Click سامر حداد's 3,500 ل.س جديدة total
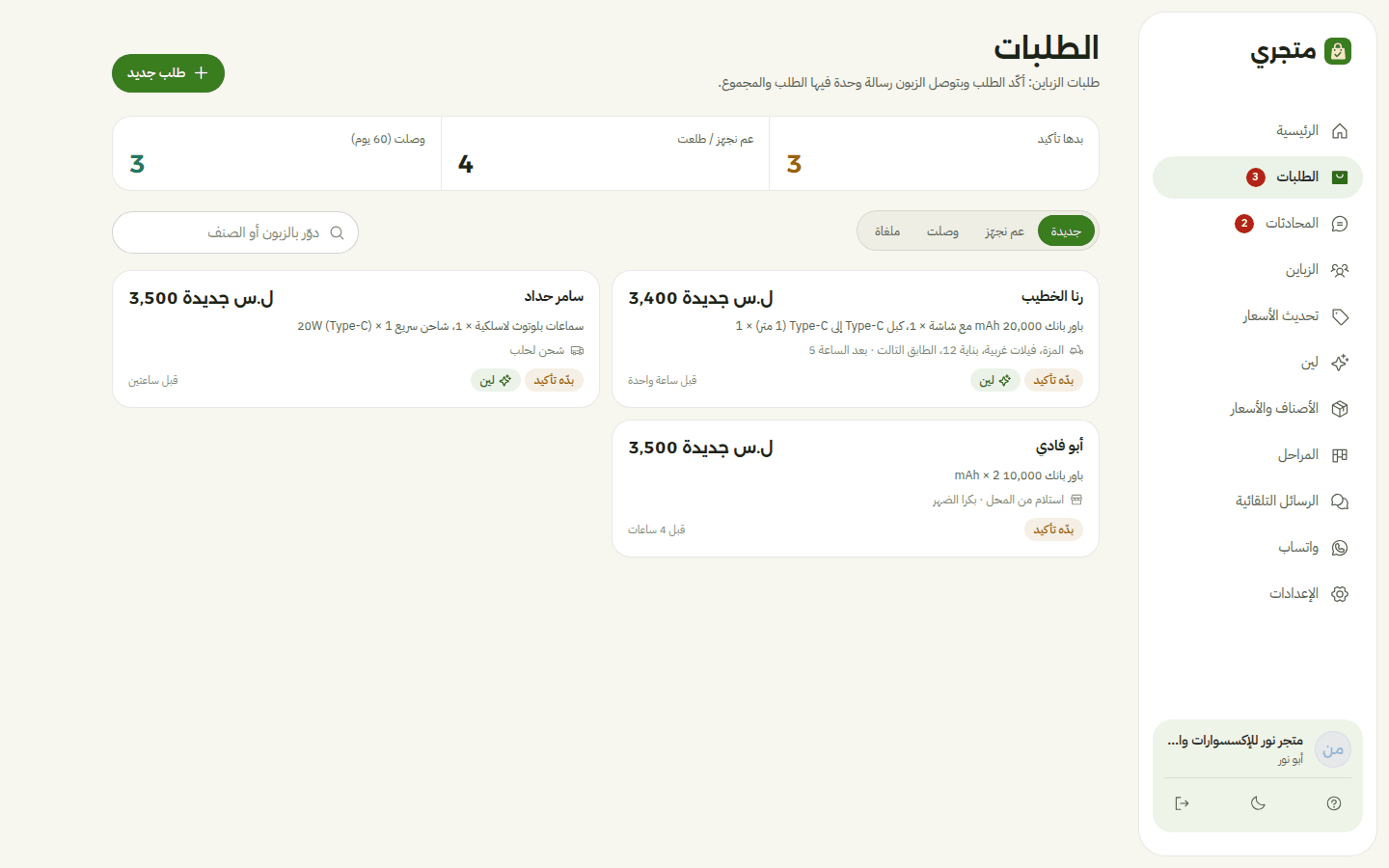Image resolution: width=1389 pixels, height=868 pixels. 202,299
